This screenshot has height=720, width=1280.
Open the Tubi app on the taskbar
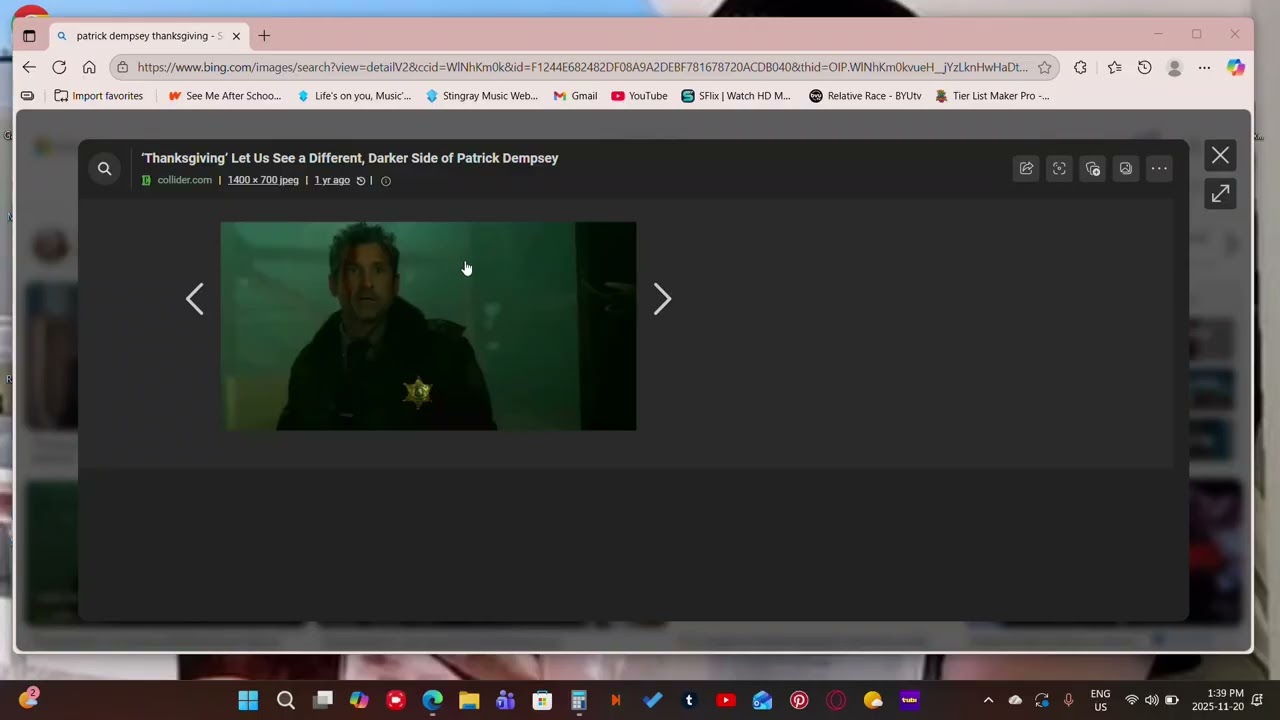[x=909, y=700]
